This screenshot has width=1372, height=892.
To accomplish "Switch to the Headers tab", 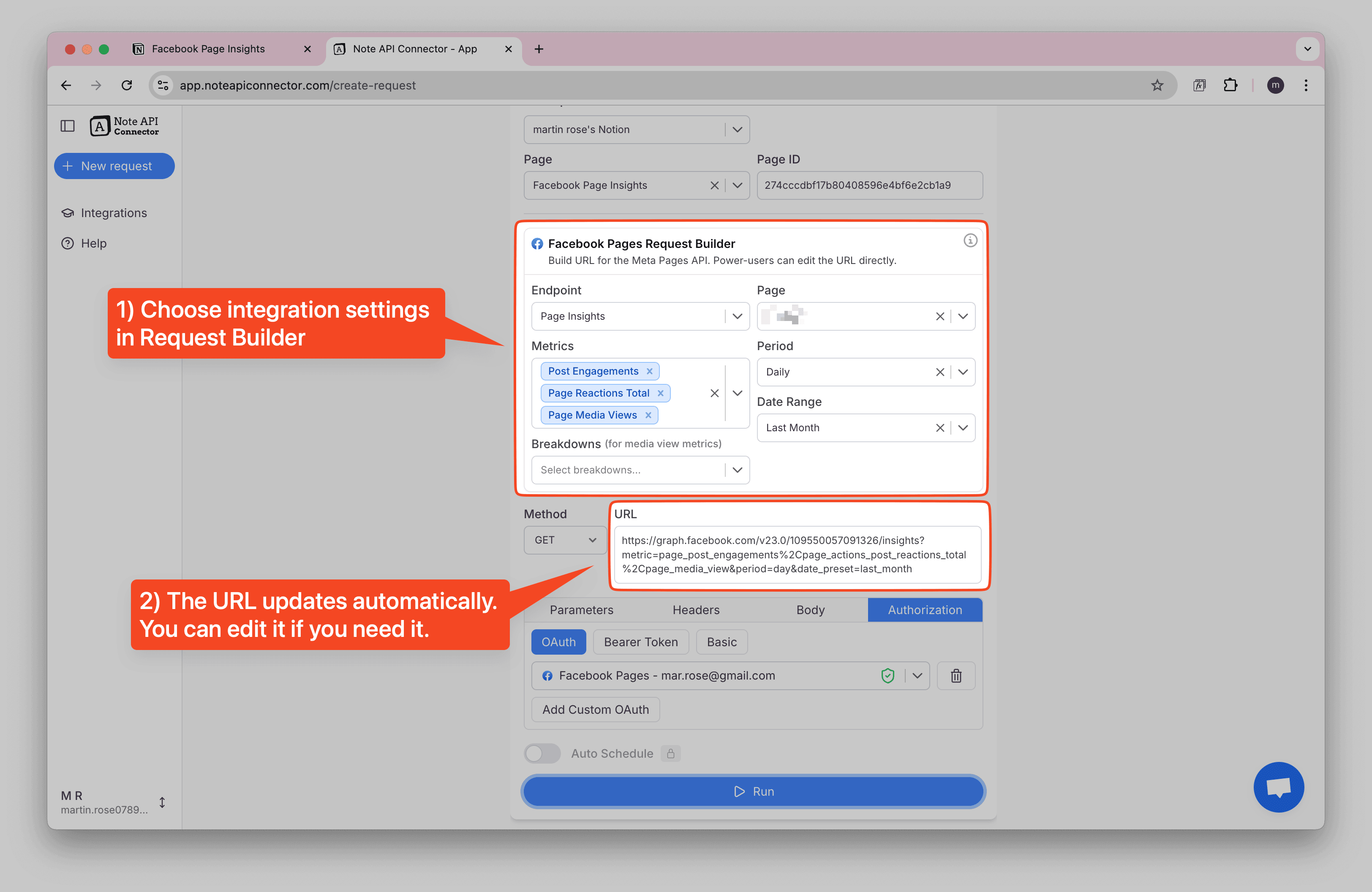I will point(696,609).
